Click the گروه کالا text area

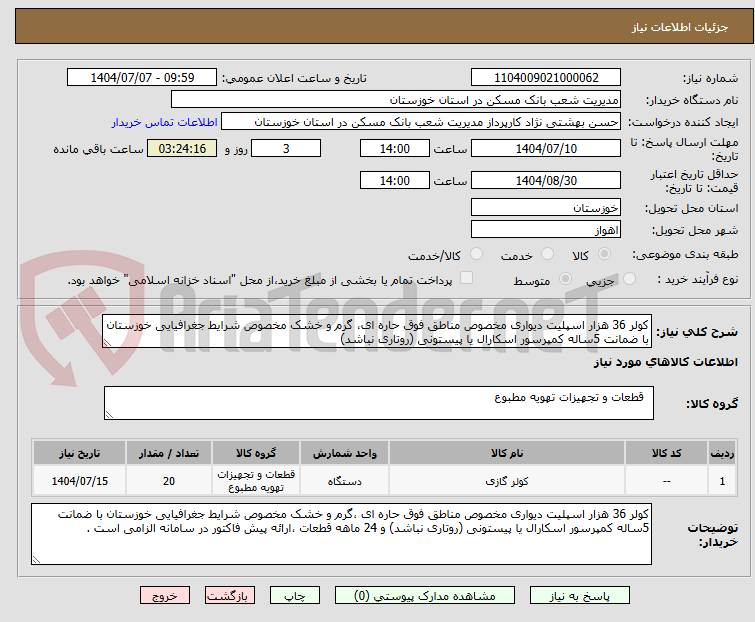pos(378,403)
